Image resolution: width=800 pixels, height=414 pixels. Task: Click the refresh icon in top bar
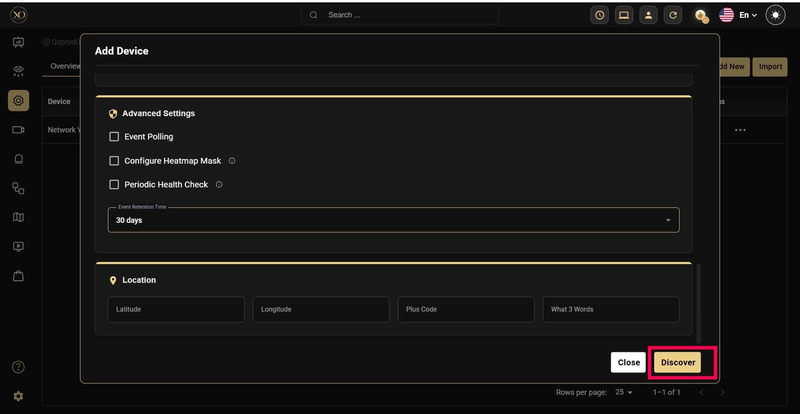point(673,15)
